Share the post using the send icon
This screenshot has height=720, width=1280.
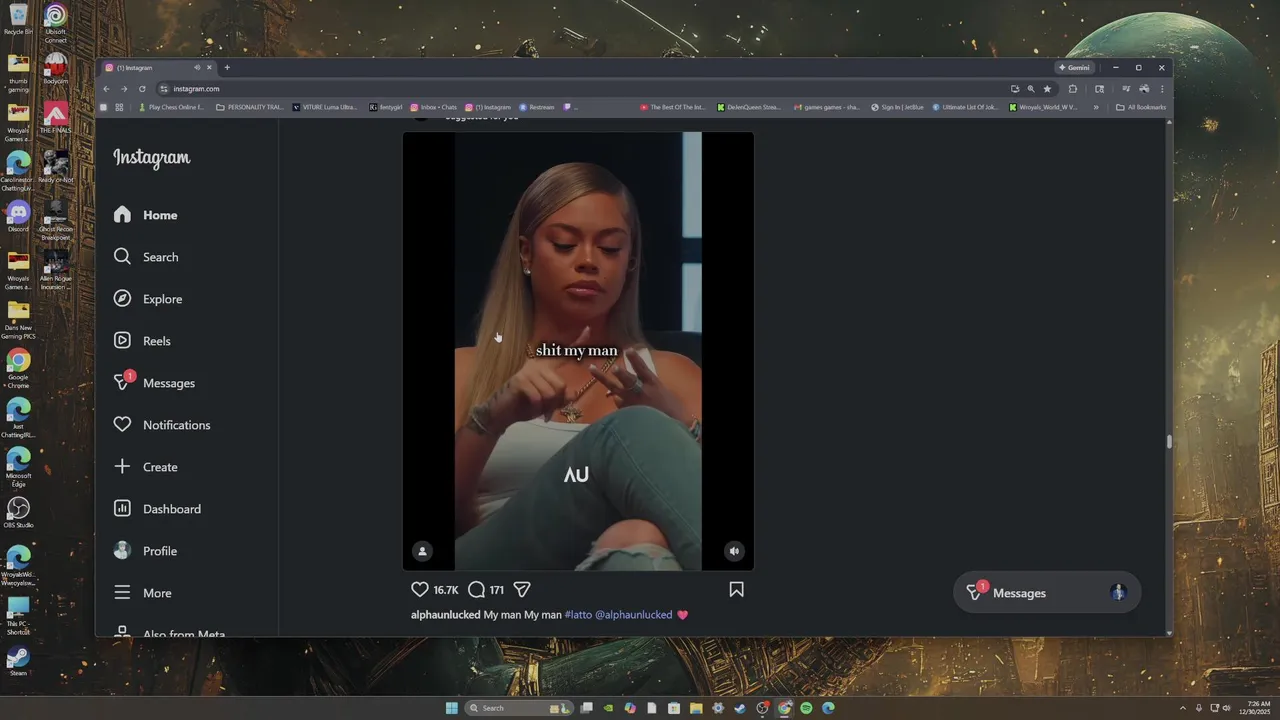(x=522, y=590)
